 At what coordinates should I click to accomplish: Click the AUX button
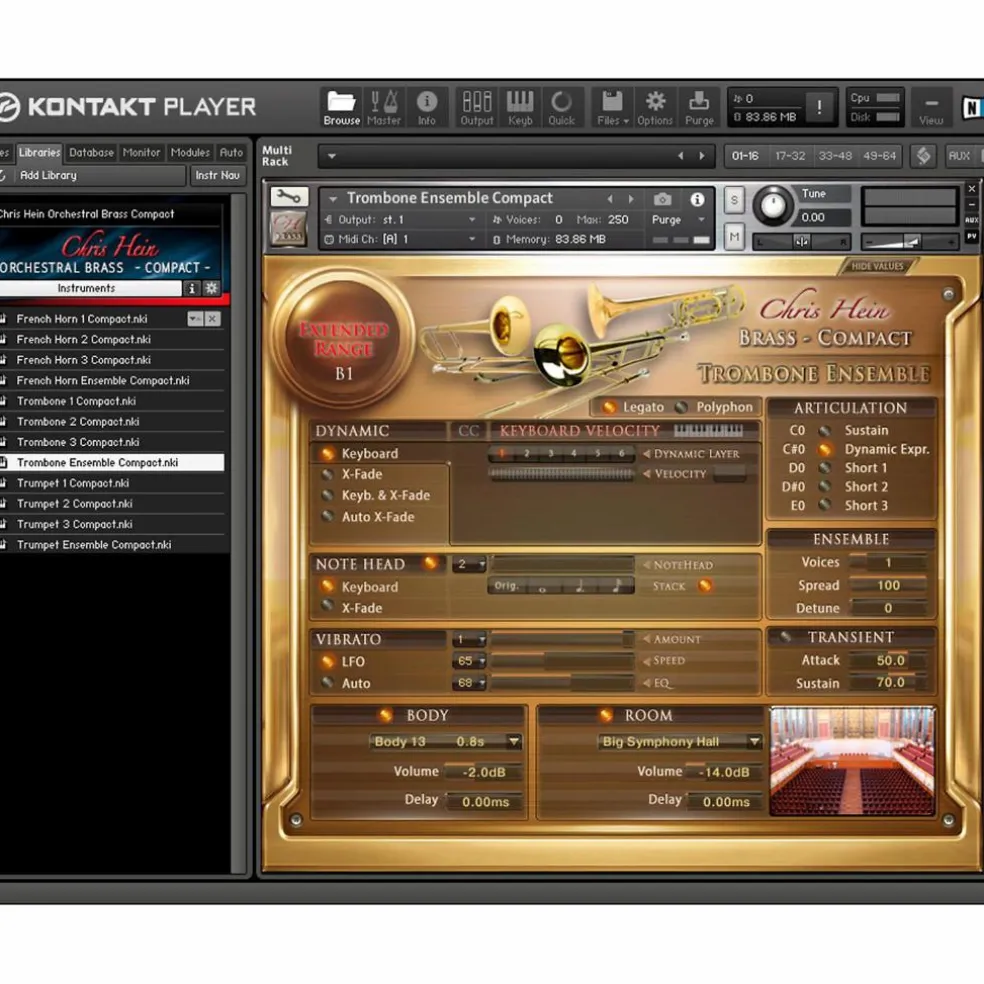click(959, 156)
